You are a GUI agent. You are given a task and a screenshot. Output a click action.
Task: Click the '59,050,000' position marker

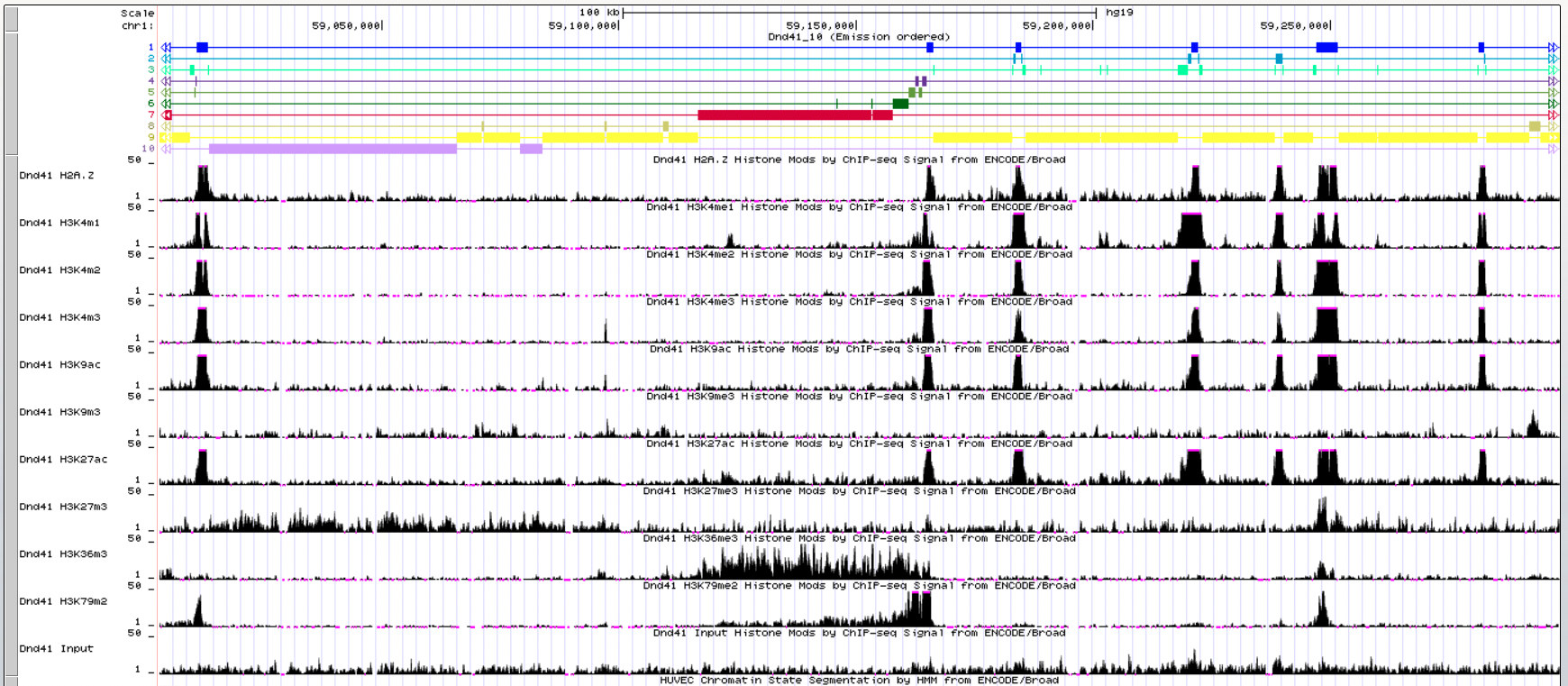pyautogui.click(x=346, y=26)
